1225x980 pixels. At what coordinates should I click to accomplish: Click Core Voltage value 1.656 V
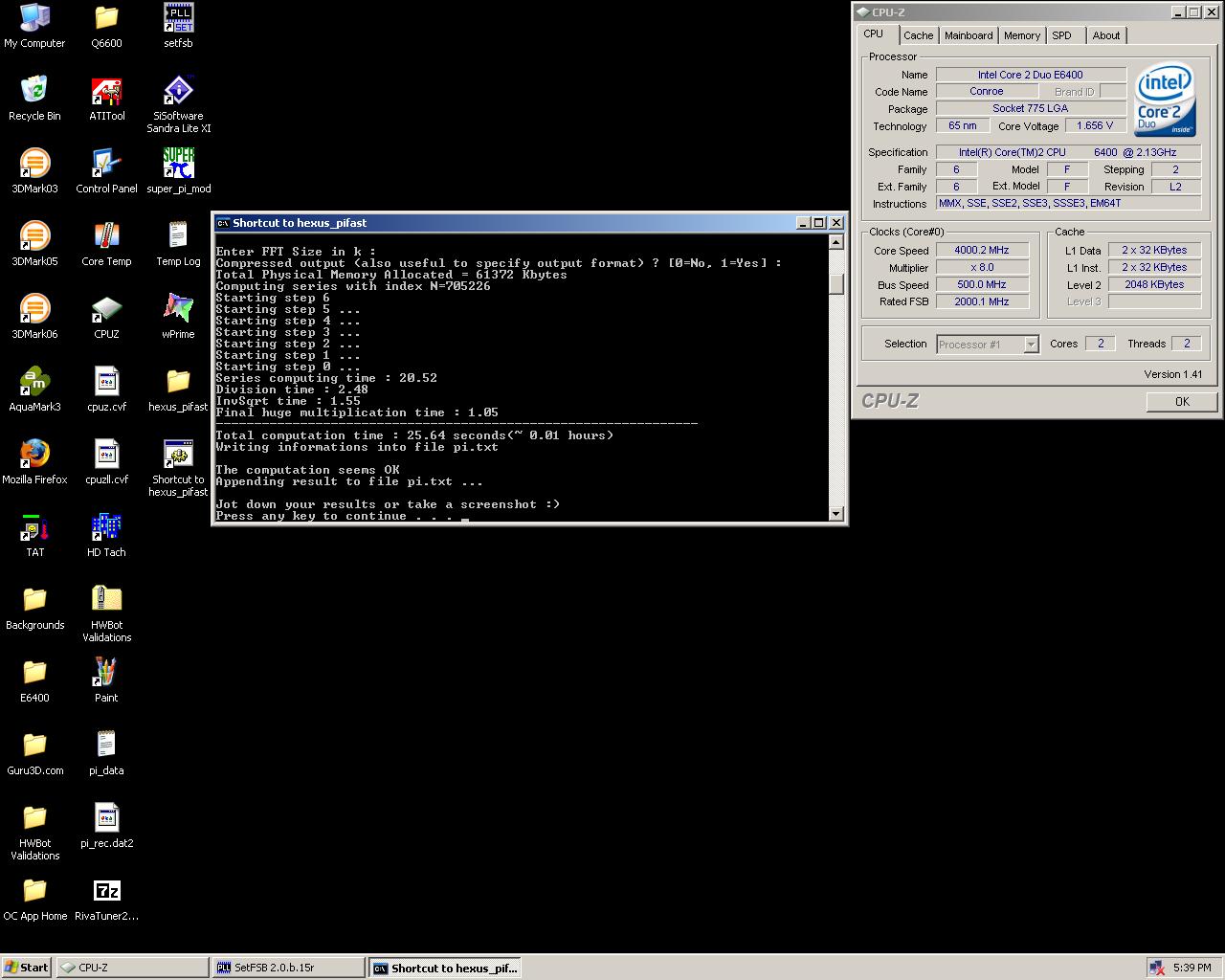coord(1095,125)
